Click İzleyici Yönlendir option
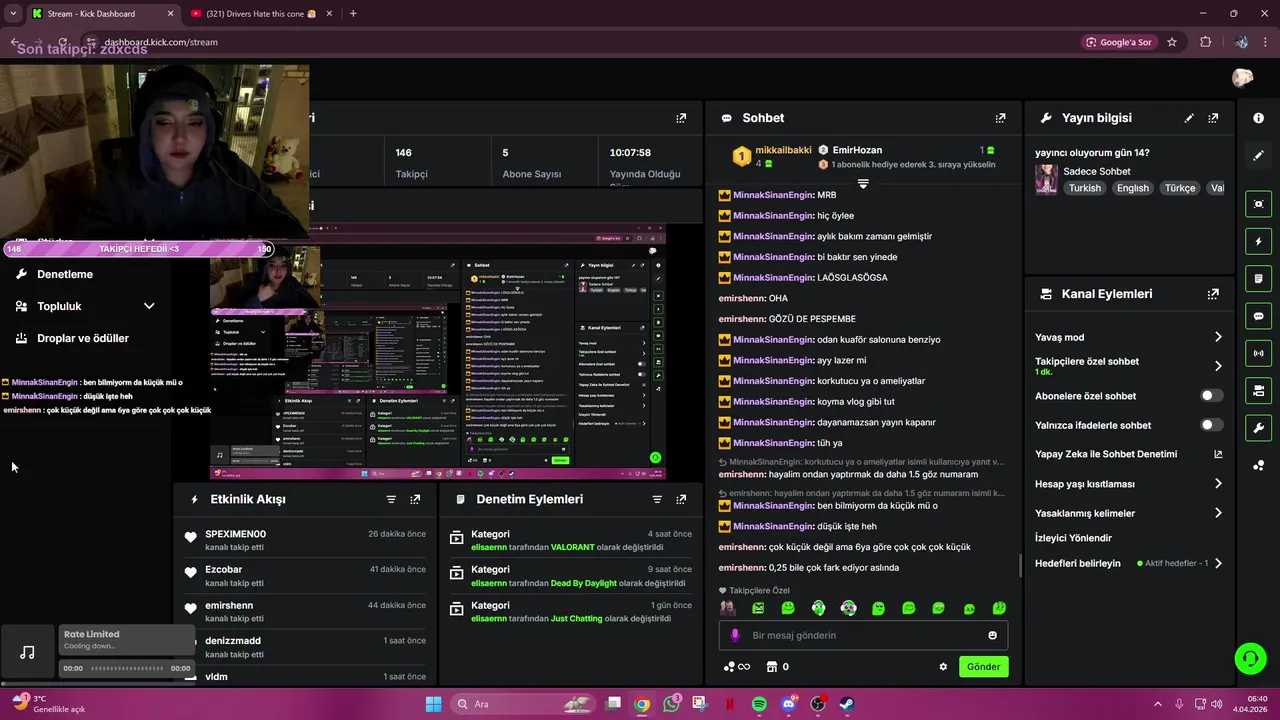The image size is (1280, 720). (1073, 538)
